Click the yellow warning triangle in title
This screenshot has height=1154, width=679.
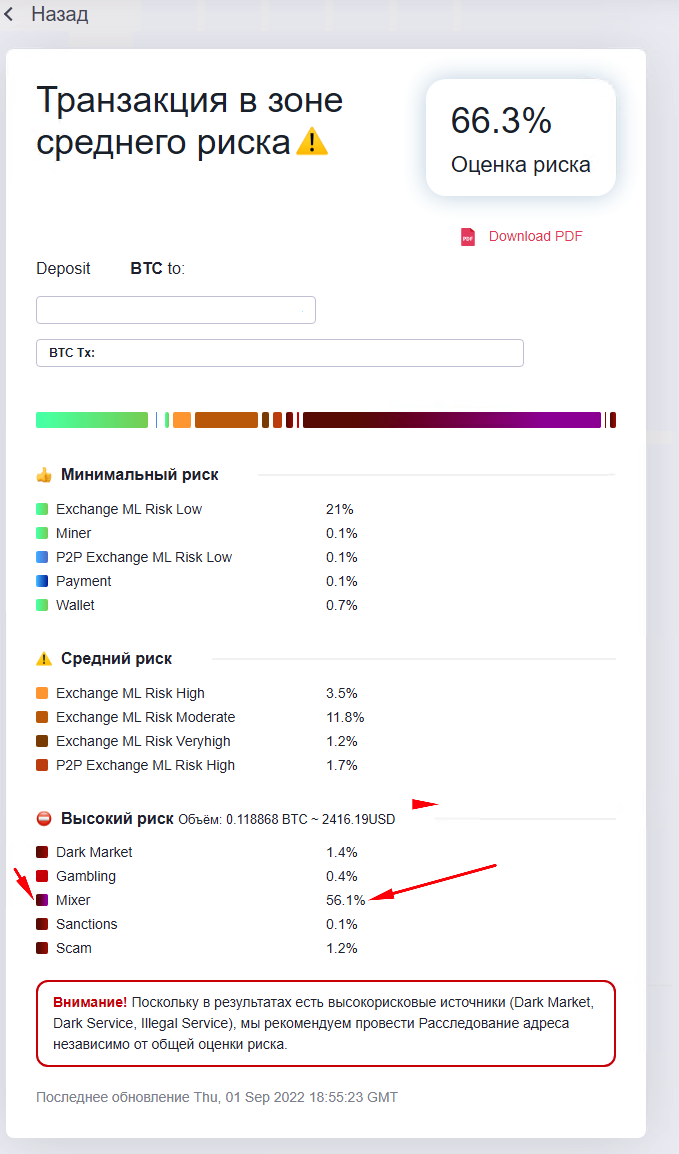pyautogui.click(x=312, y=143)
